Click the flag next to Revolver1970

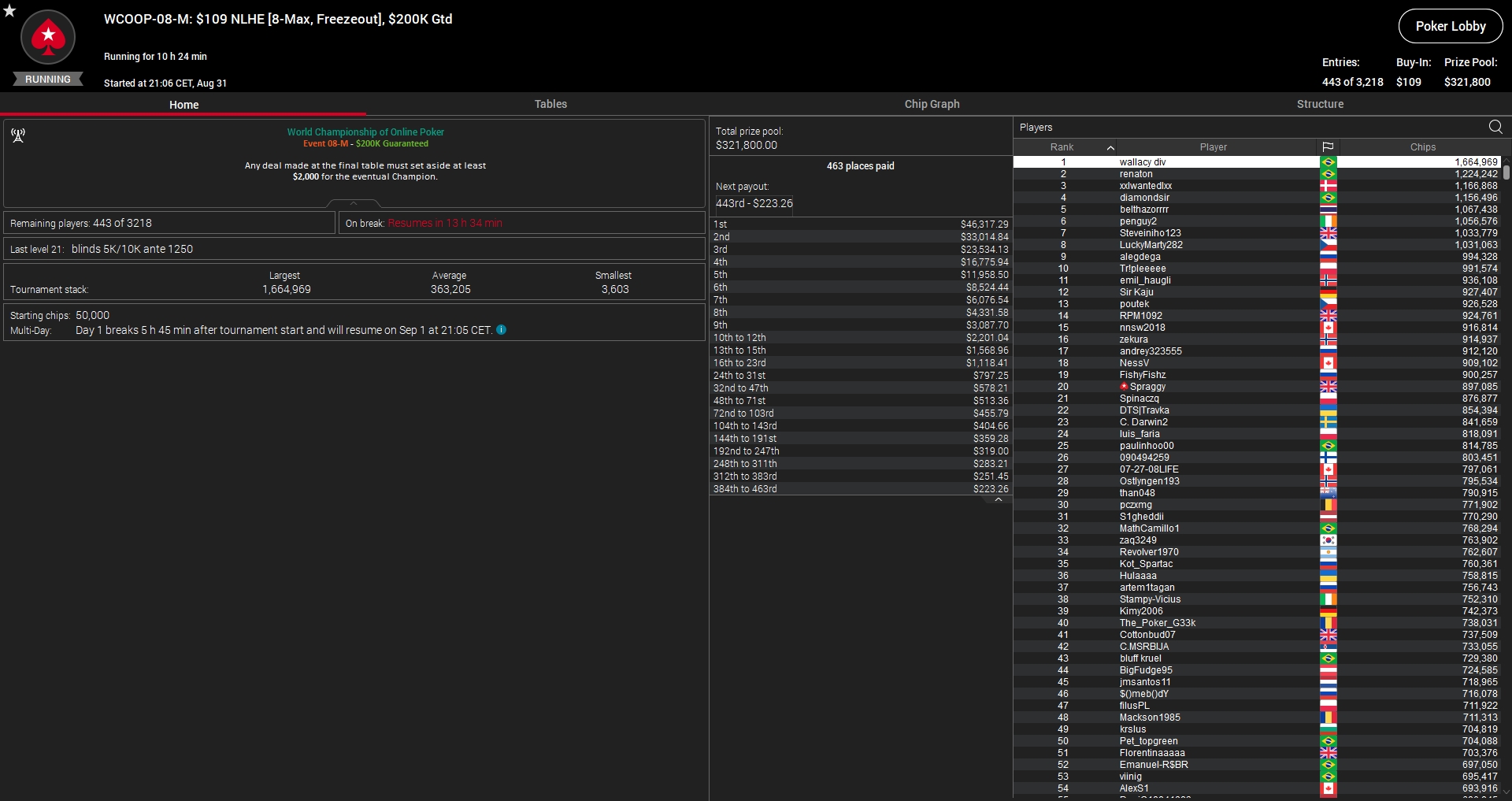coord(1329,552)
